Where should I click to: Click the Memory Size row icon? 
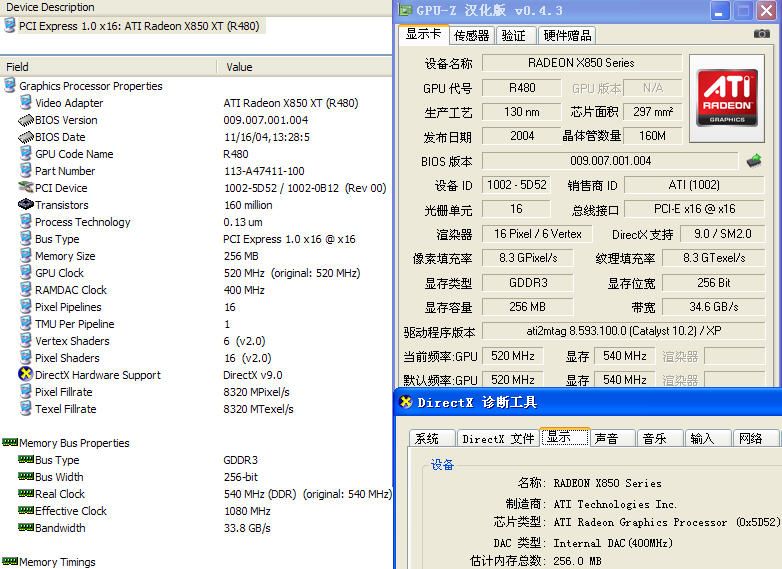point(26,255)
